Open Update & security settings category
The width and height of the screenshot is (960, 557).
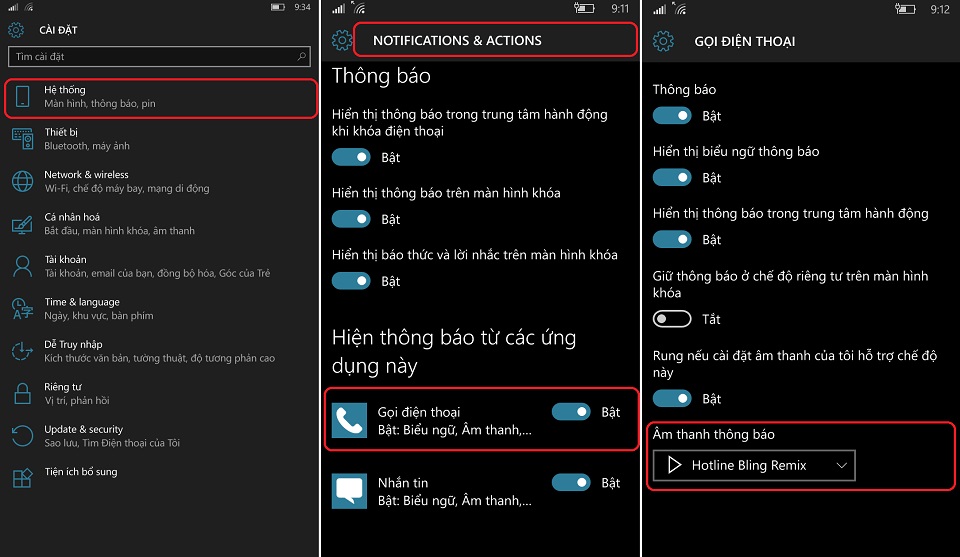pos(160,436)
